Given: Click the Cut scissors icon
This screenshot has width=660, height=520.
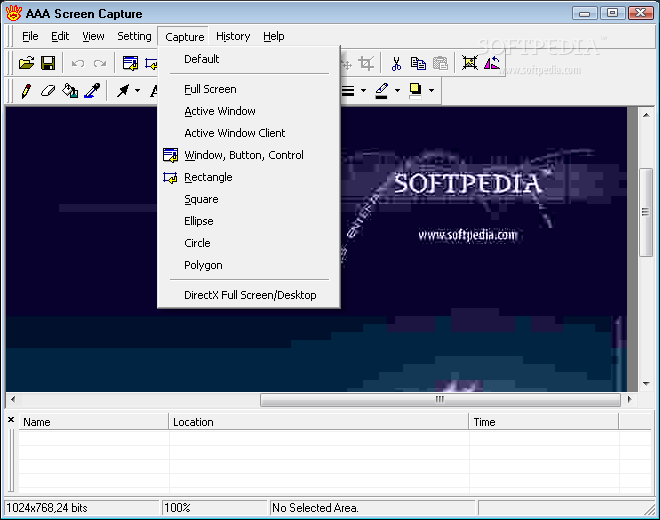Looking at the screenshot, I should (396, 64).
